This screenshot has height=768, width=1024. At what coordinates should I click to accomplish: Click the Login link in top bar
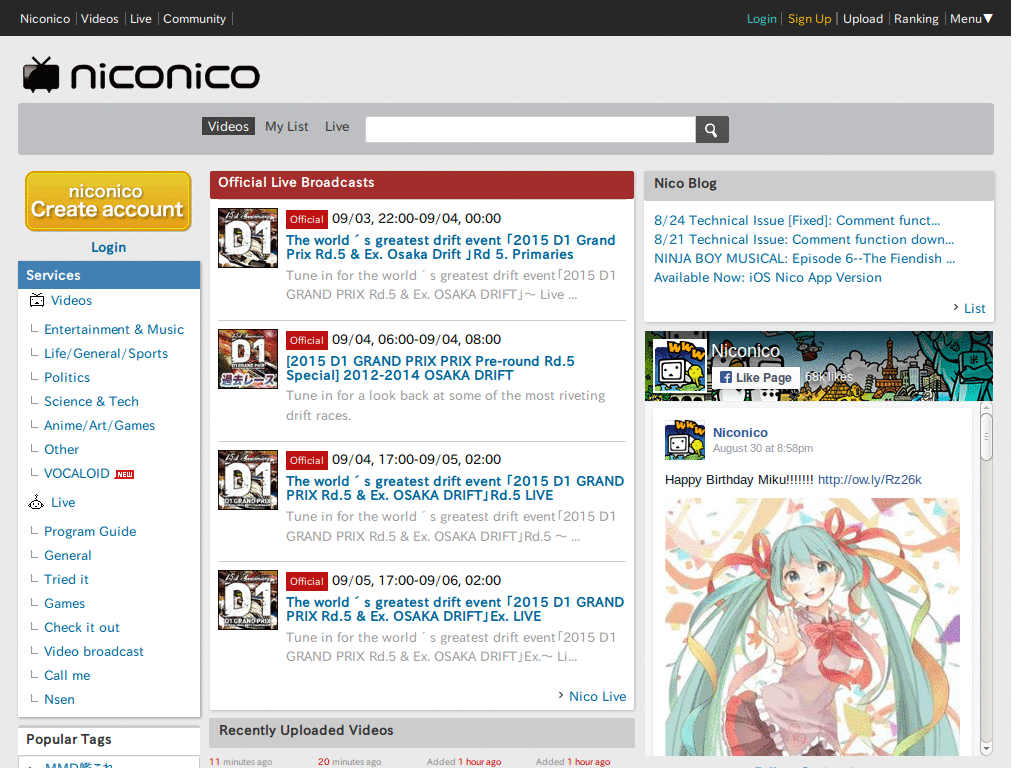[x=761, y=19]
